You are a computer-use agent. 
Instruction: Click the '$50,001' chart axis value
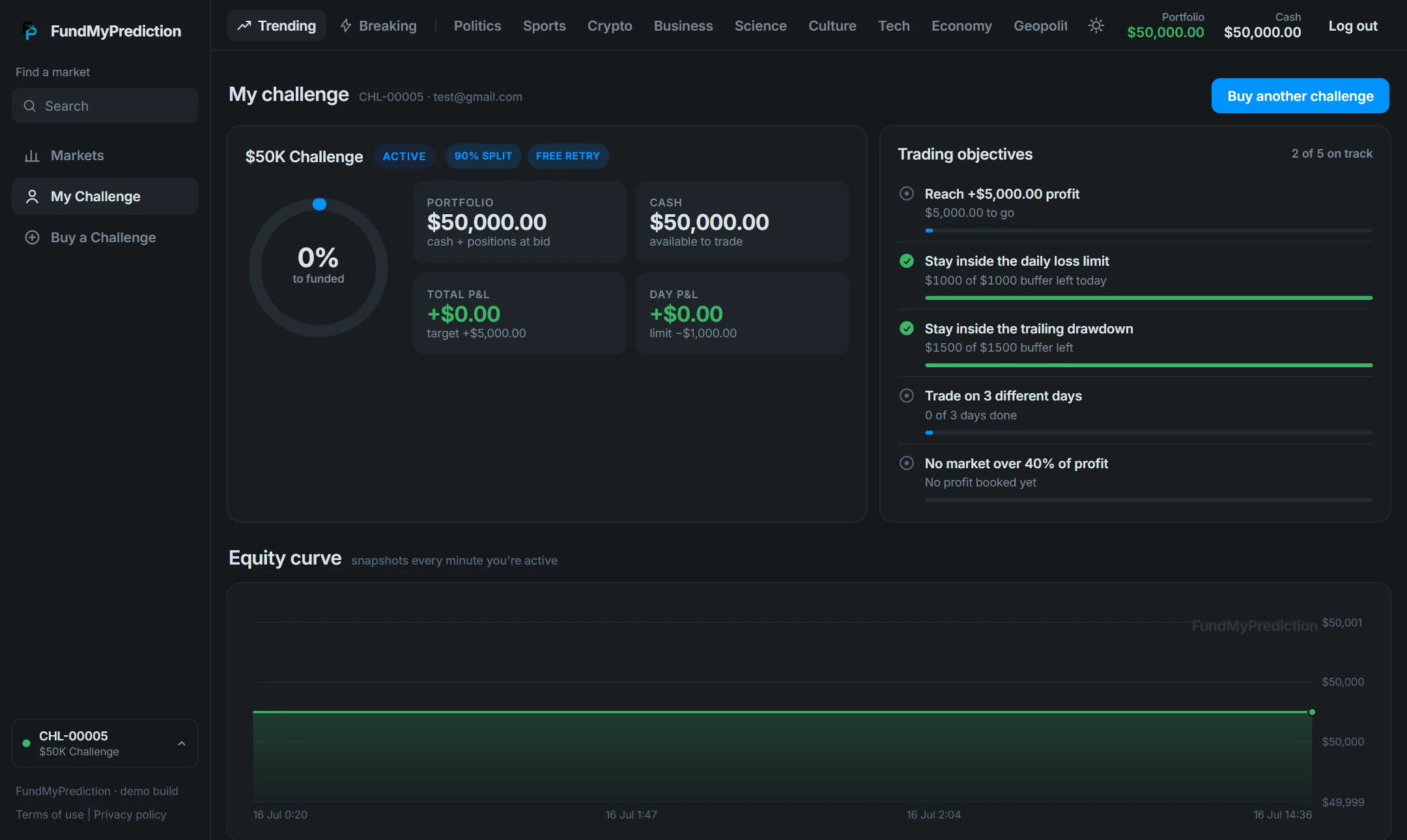point(1342,623)
